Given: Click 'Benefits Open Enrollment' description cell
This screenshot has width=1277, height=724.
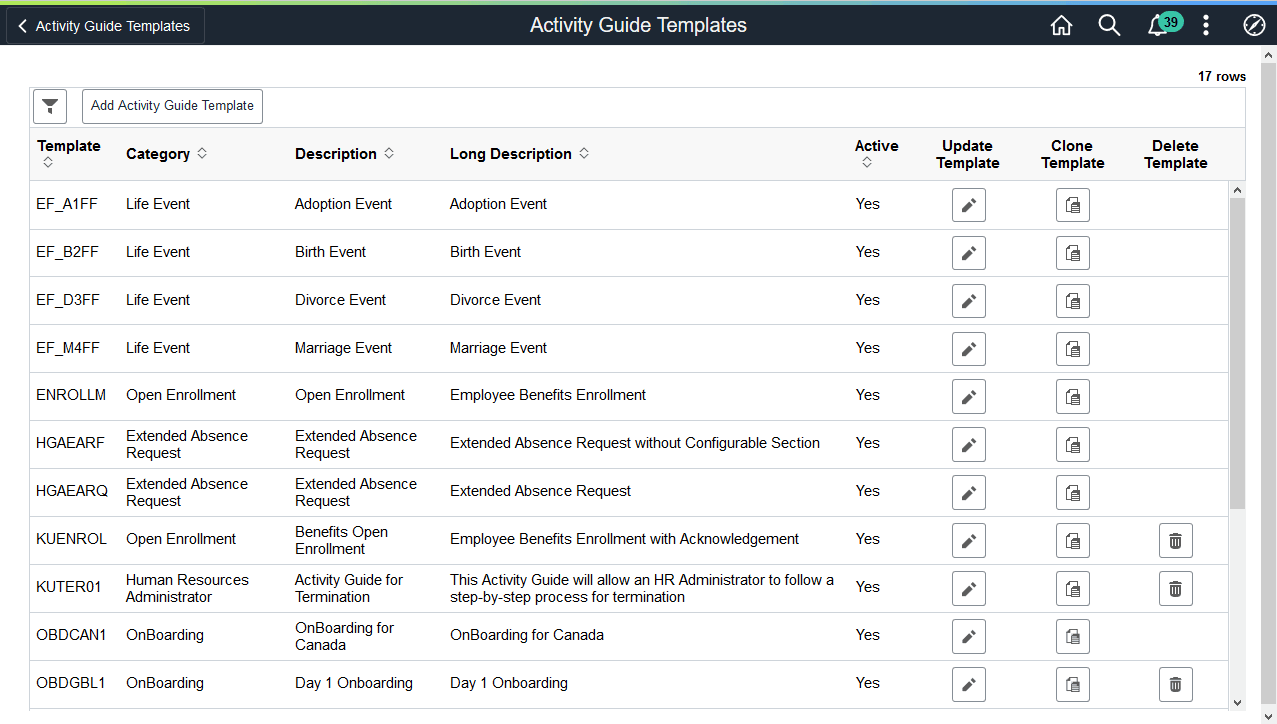Looking at the screenshot, I should click(x=341, y=540).
